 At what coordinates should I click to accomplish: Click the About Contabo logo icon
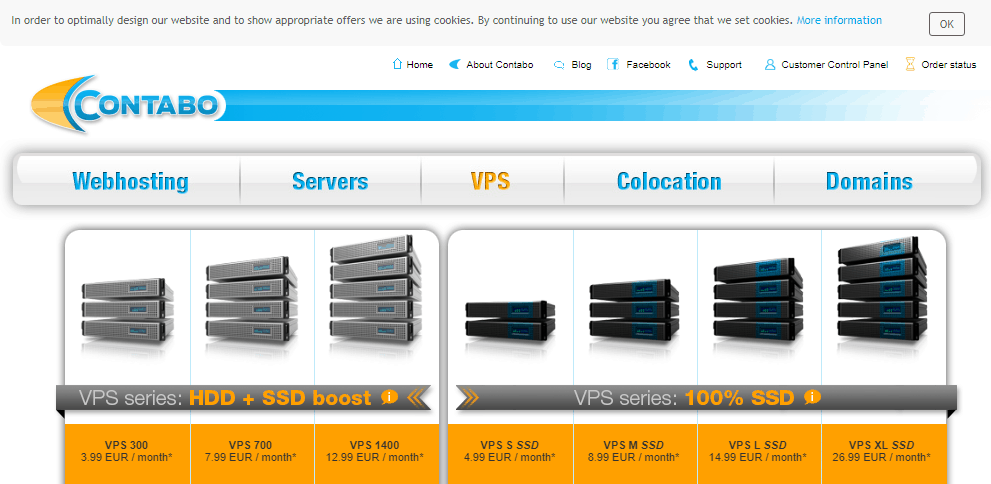click(454, 64)
